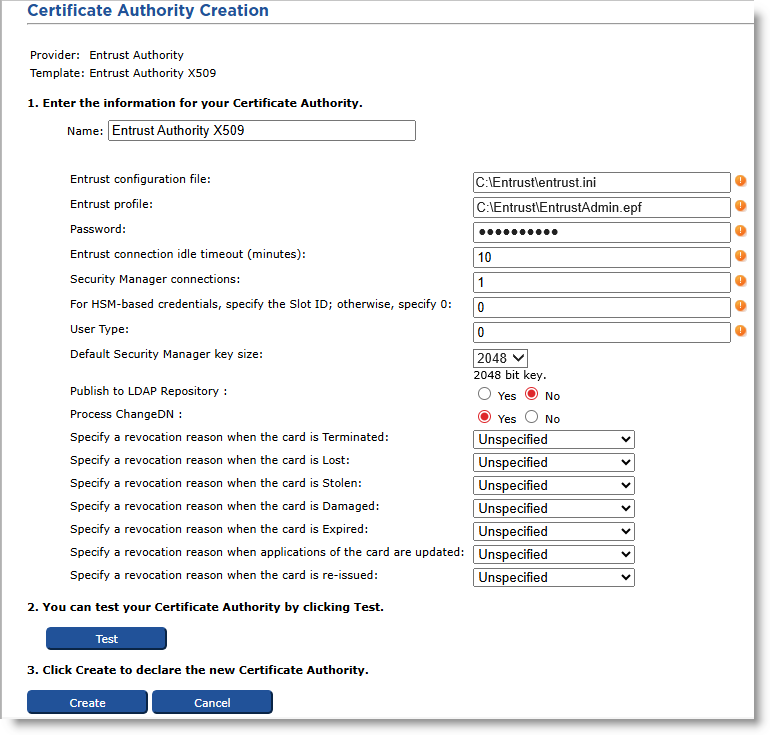Click the Test button

(x=106, y=639)
